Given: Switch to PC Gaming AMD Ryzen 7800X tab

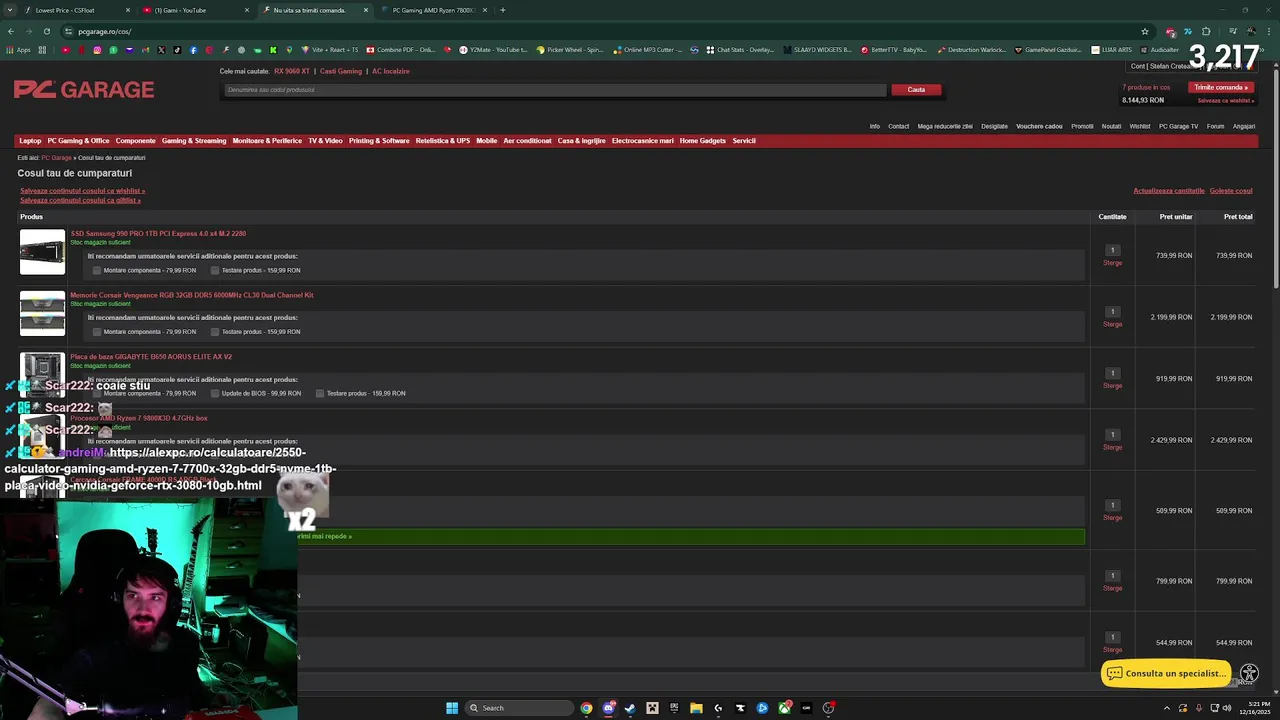Looking at the screenshot, I should pos(432,10).
